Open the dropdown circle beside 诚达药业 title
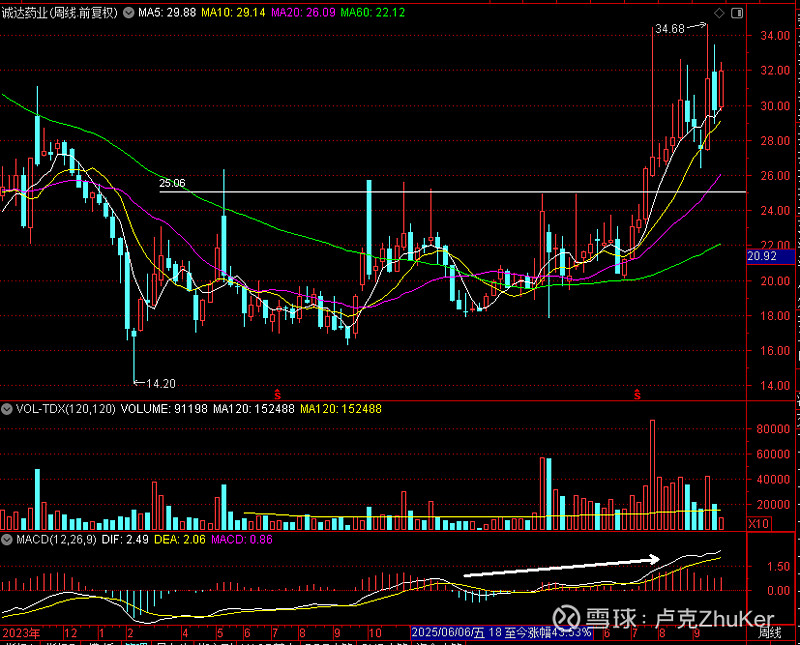The height and width of the screenshot is (645, 800). point(129,12)
